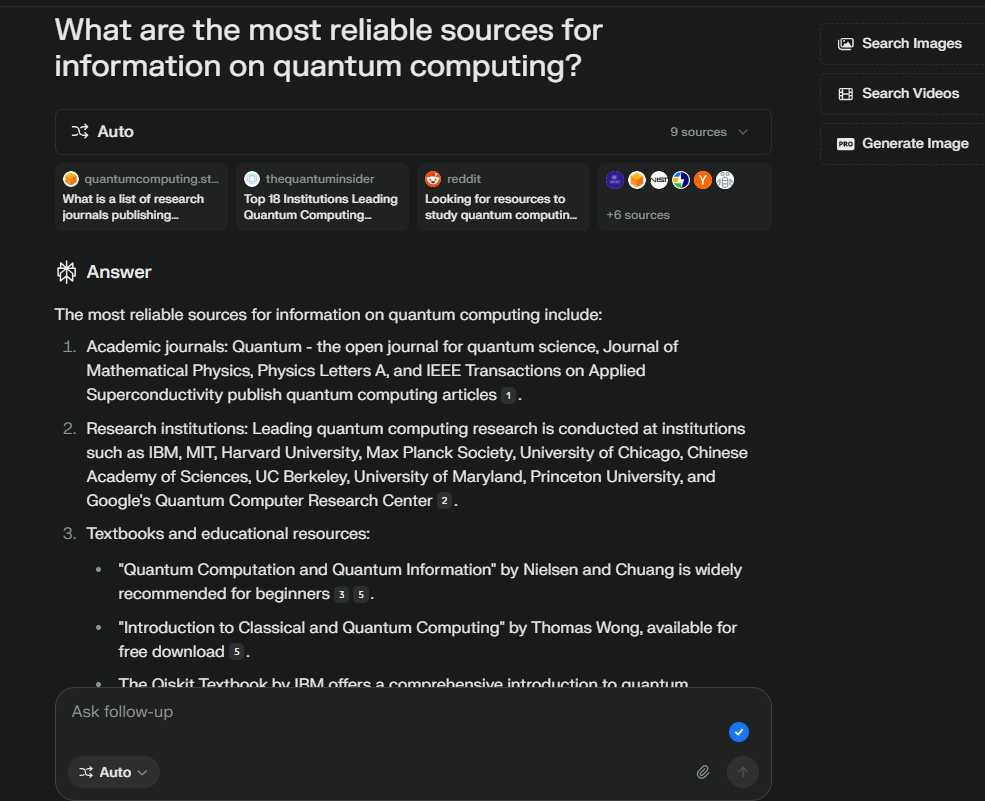Click the reddit favicon icon
This screenshot has height=801, width=985.
[433, 179]
